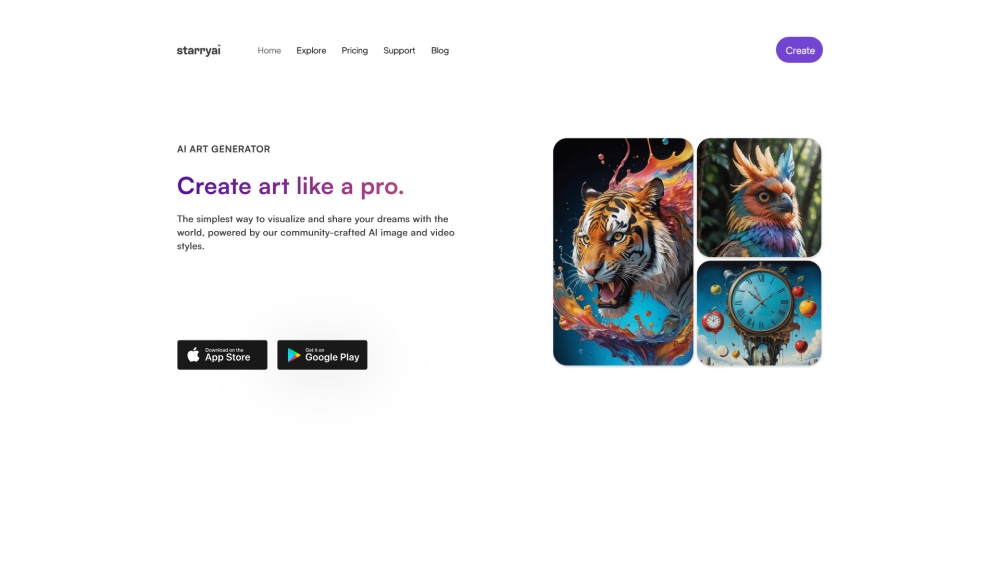The width and height of the screenshot is (1000, 563).
Task: Click the tiger's open mouth
Action: point(608,295)
